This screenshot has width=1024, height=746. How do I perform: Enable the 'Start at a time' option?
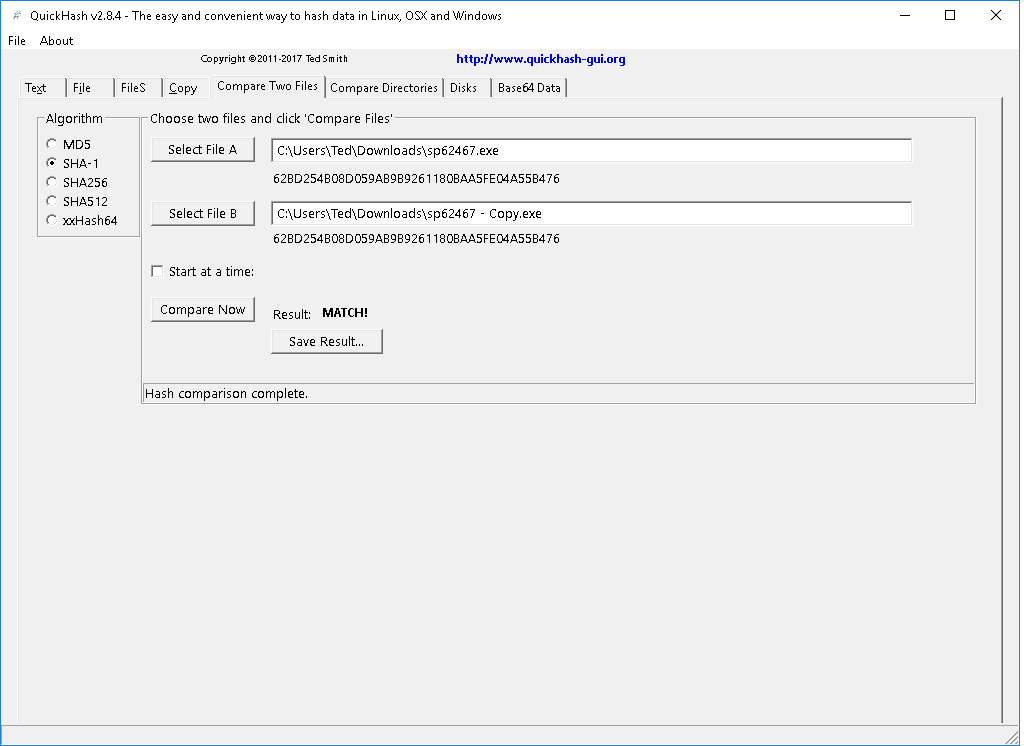click(157, 270)
